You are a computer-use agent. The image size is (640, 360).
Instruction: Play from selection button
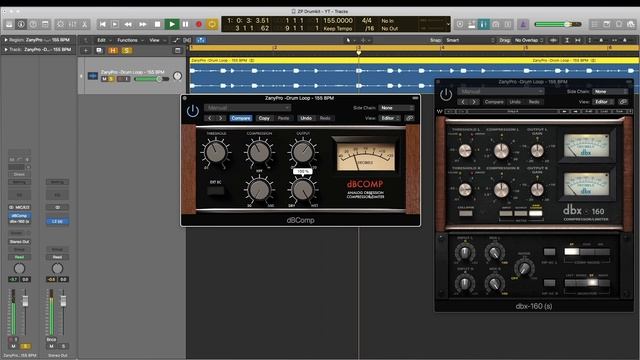click(115, 24)
